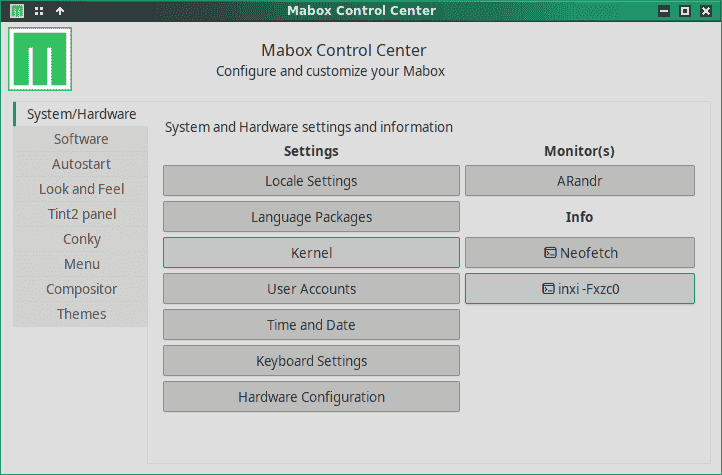Screen dimensions: 722x475
Task: Minimize the Mabox Control Center window
Action: click(x=664, y=11)
